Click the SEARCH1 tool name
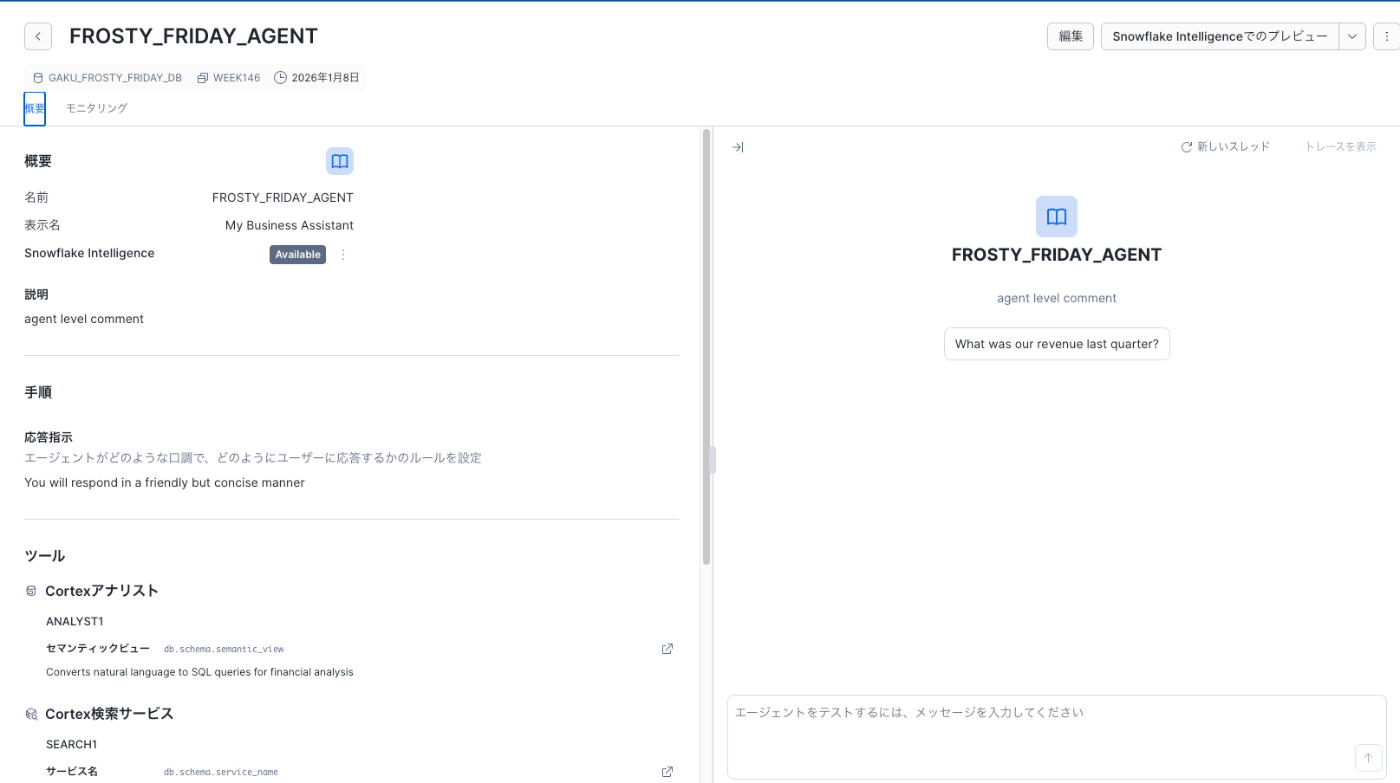The height and width of the screenshot is (783, 1400). (x=72, y=745)
